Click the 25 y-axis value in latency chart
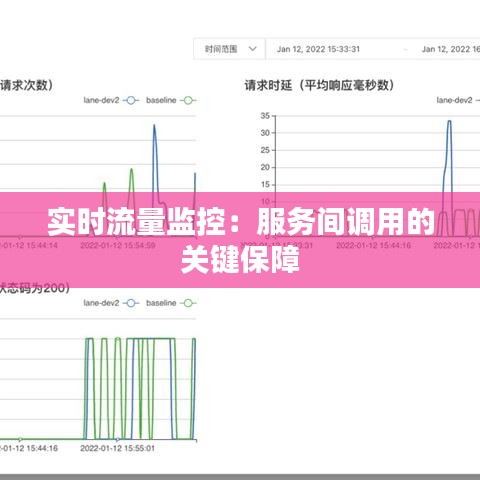480x480 pixels. pyautogui.click(x=265, y=150)
